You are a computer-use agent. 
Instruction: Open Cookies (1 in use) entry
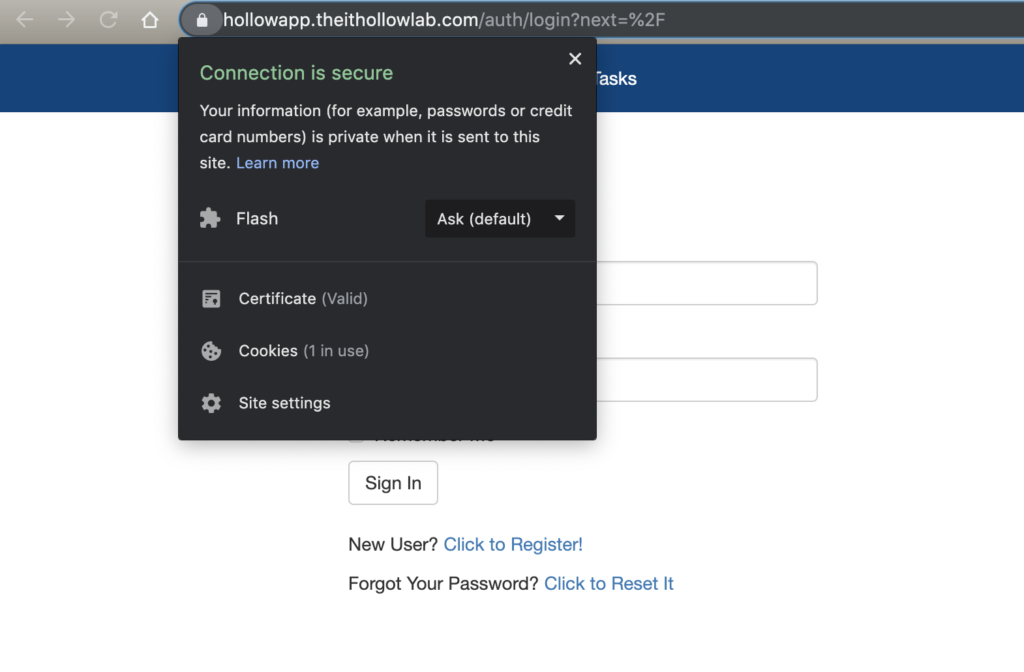coord(303,351)
